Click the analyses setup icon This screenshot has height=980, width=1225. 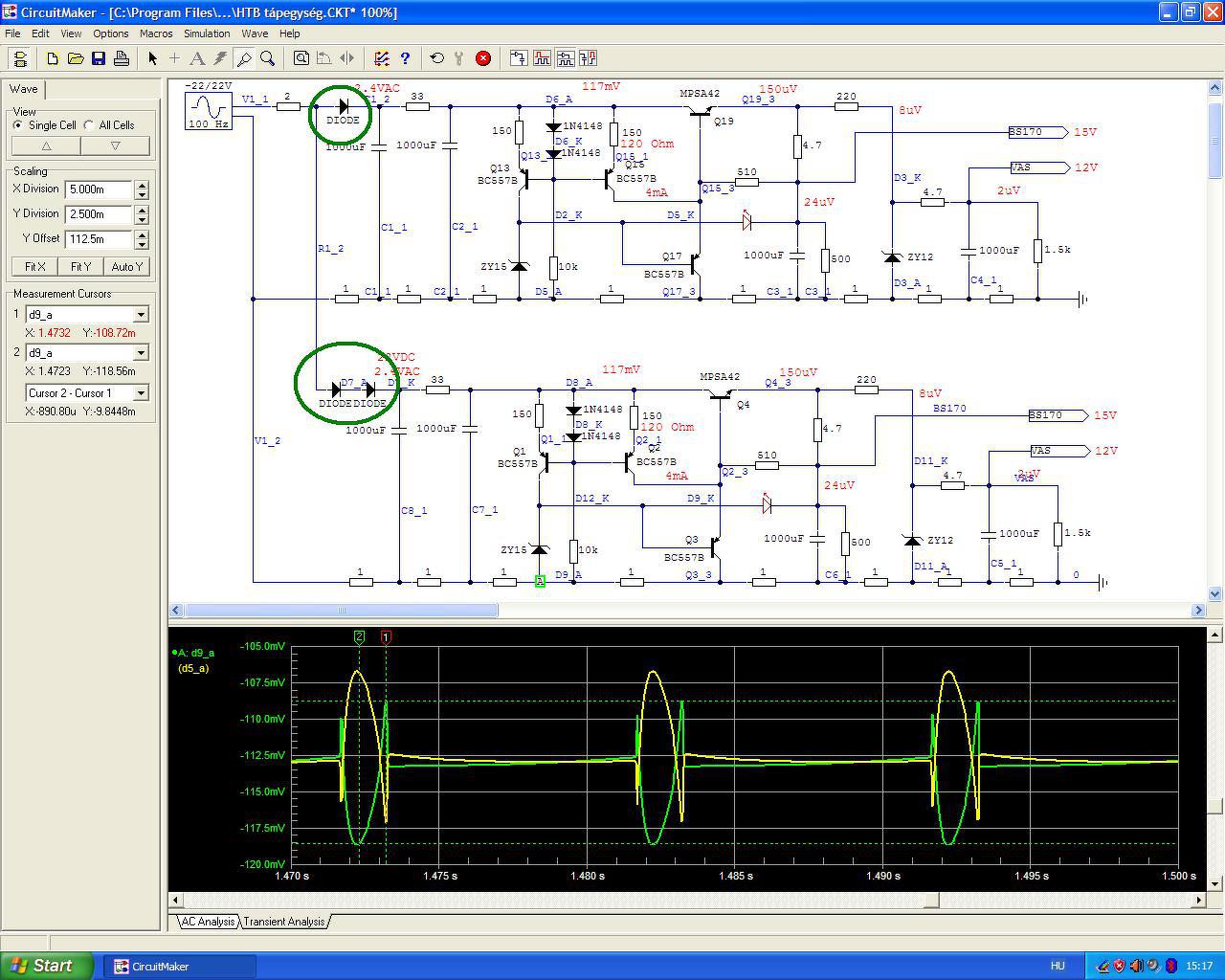pos(381,58)
